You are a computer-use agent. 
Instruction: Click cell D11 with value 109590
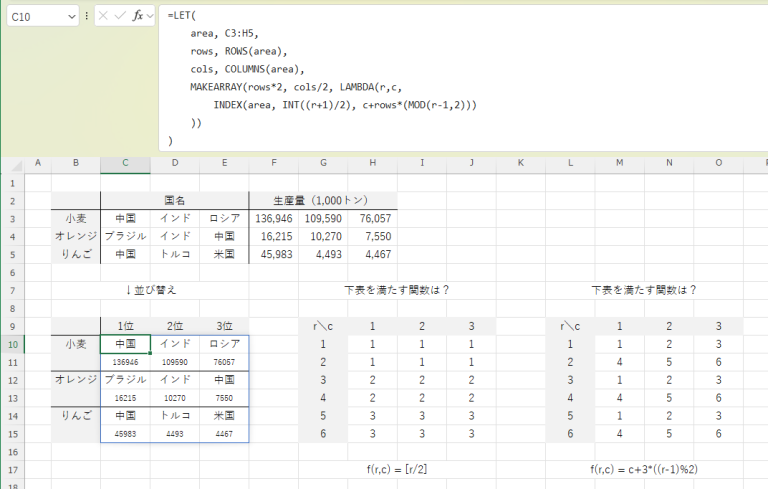[175, 362]
